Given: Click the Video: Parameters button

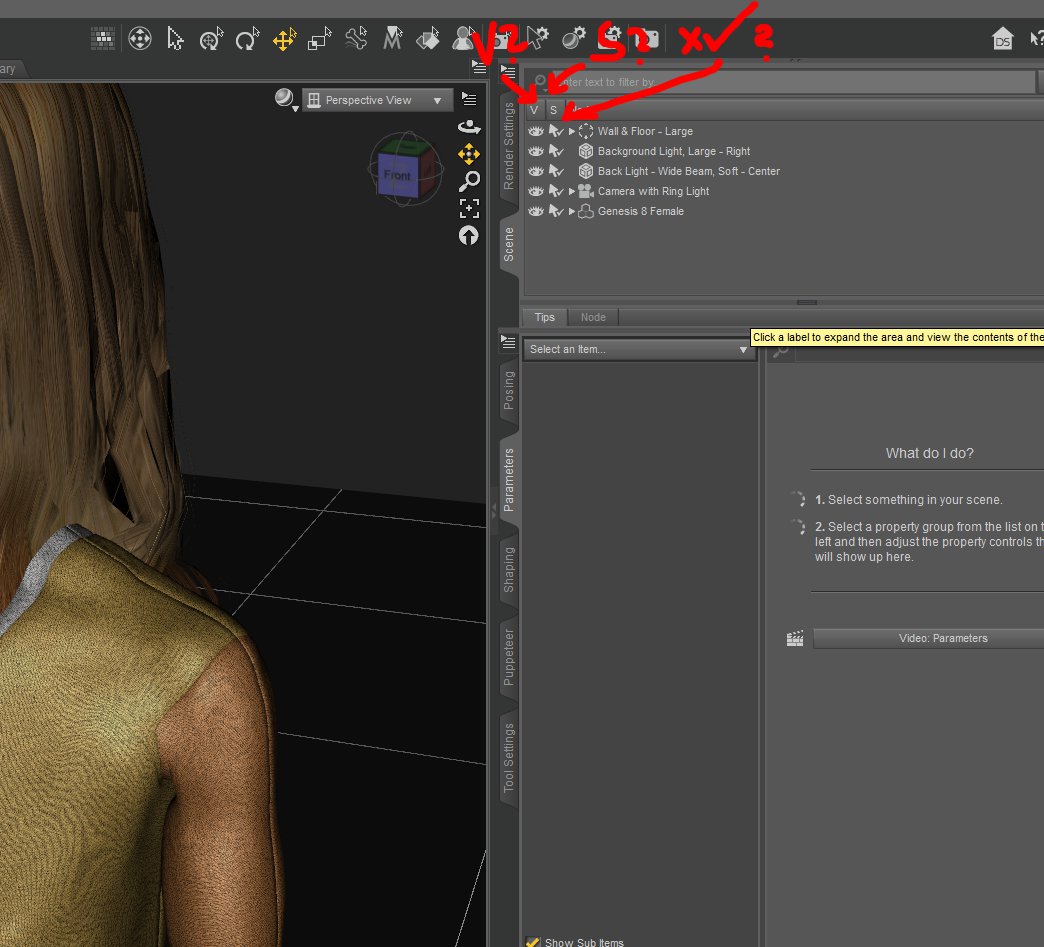Looking at the screenshot, I should [x=928, y=638].
